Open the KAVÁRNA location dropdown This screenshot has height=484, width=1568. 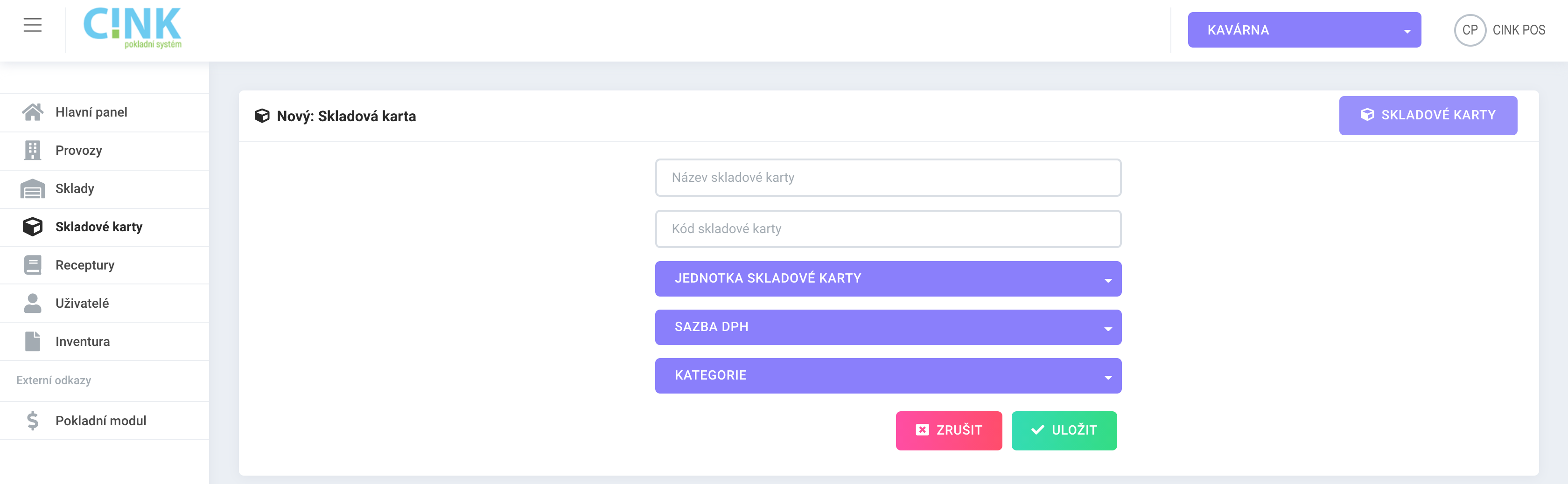(x=1304, y=30)
